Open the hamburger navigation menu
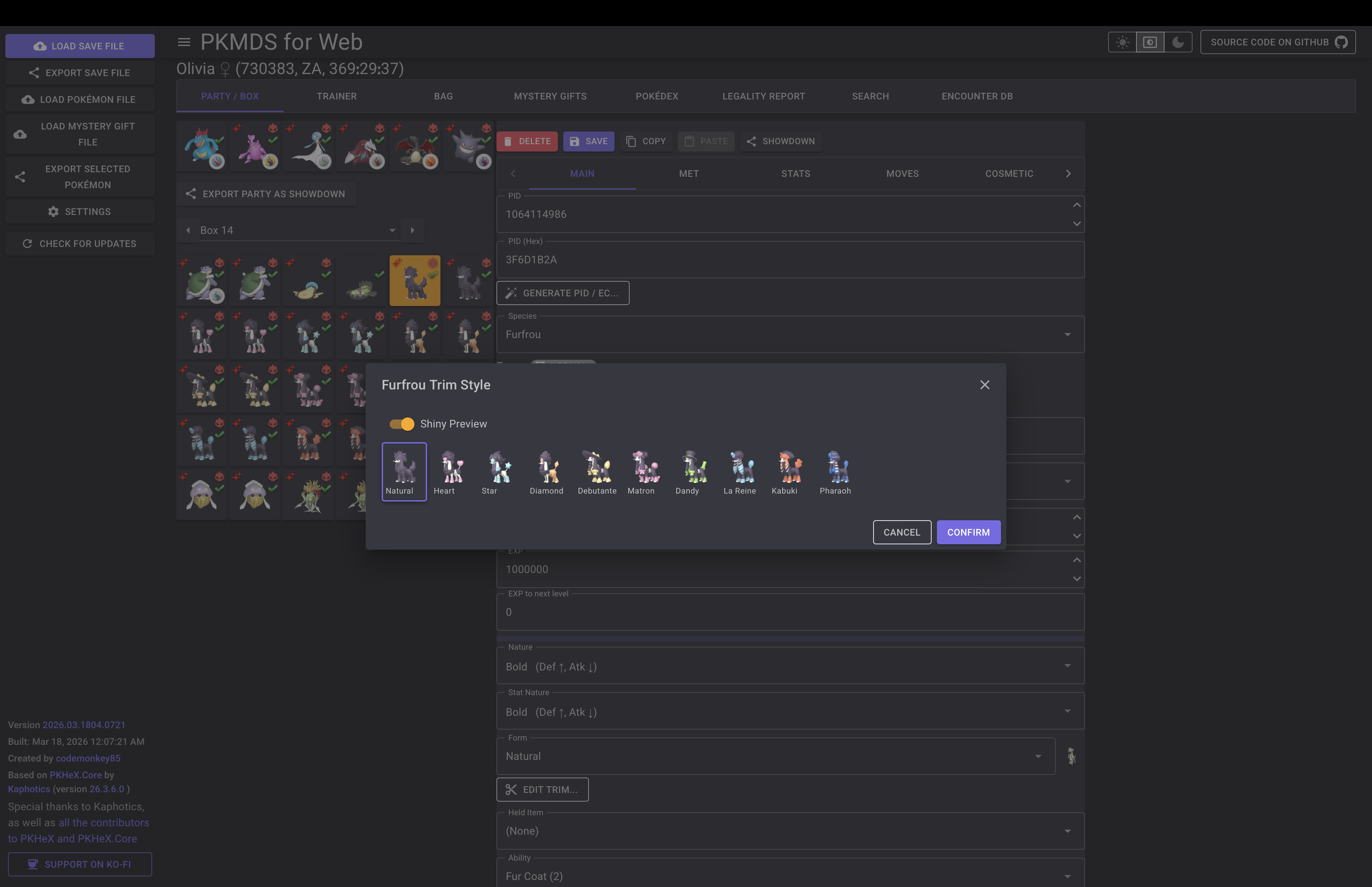 (184, 42)
